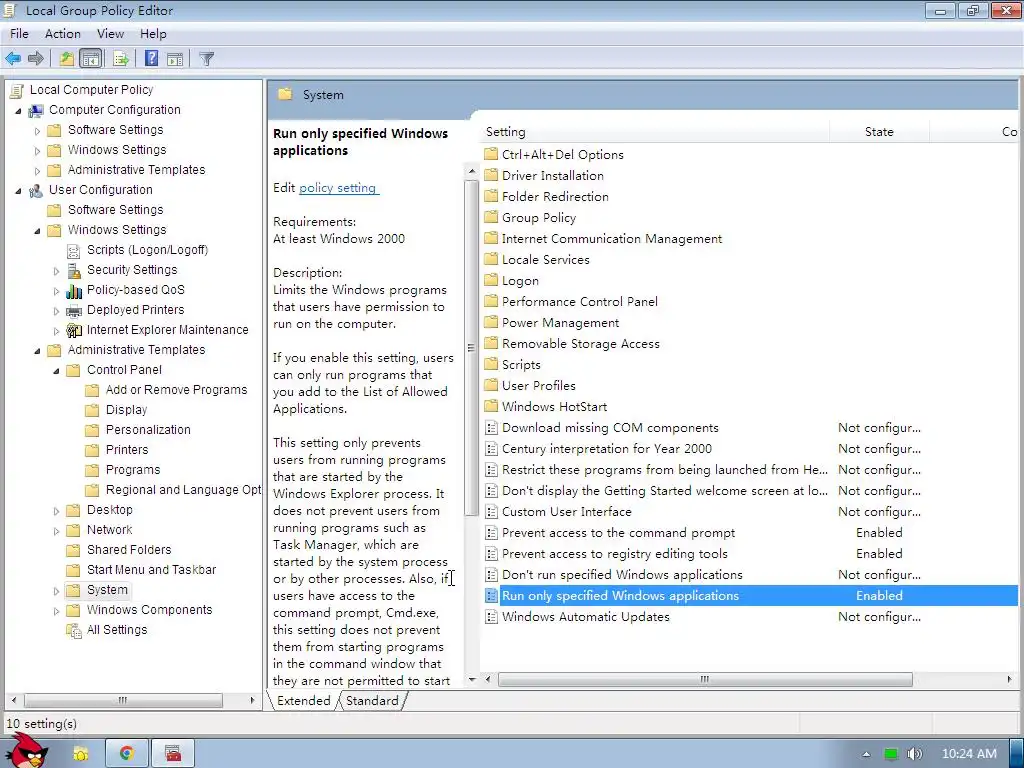1024x768 pixels.
Task: Switch to the Extended tab
Action: point(304,701)
